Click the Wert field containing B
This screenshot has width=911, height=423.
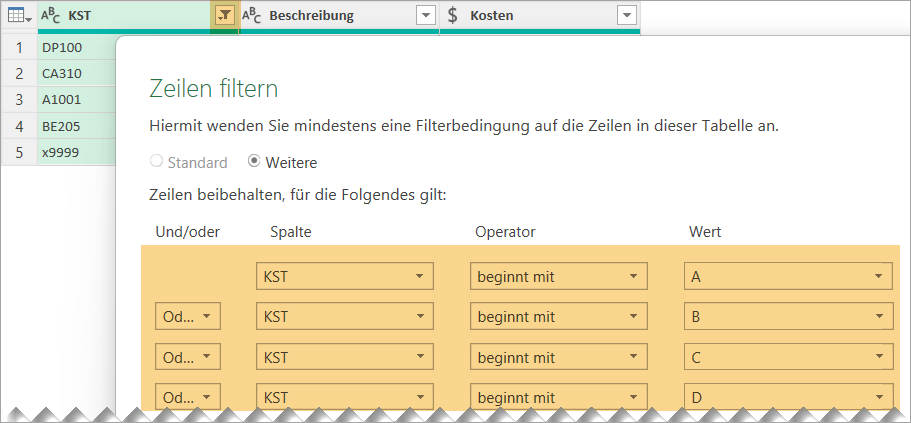tap(788, 316)
